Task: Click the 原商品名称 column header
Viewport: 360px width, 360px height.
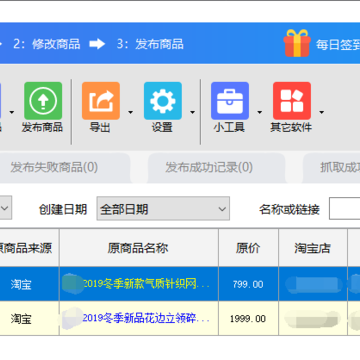Action: point(139,248)
